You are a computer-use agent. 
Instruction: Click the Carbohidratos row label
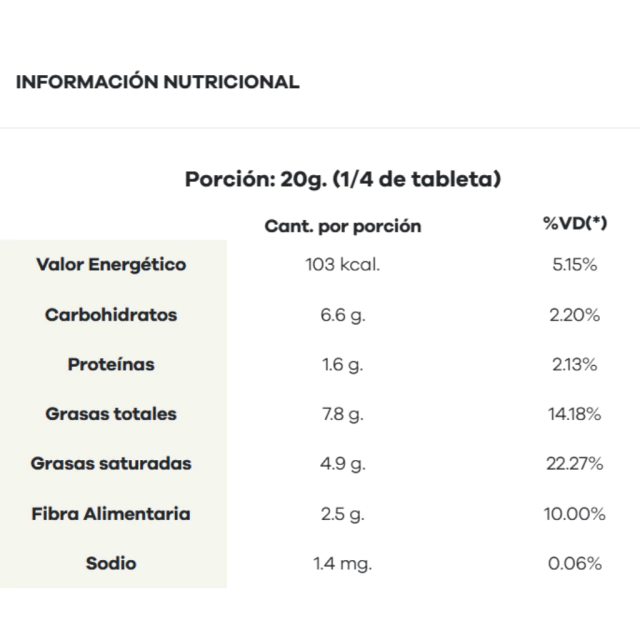click(x=111, y=315)
